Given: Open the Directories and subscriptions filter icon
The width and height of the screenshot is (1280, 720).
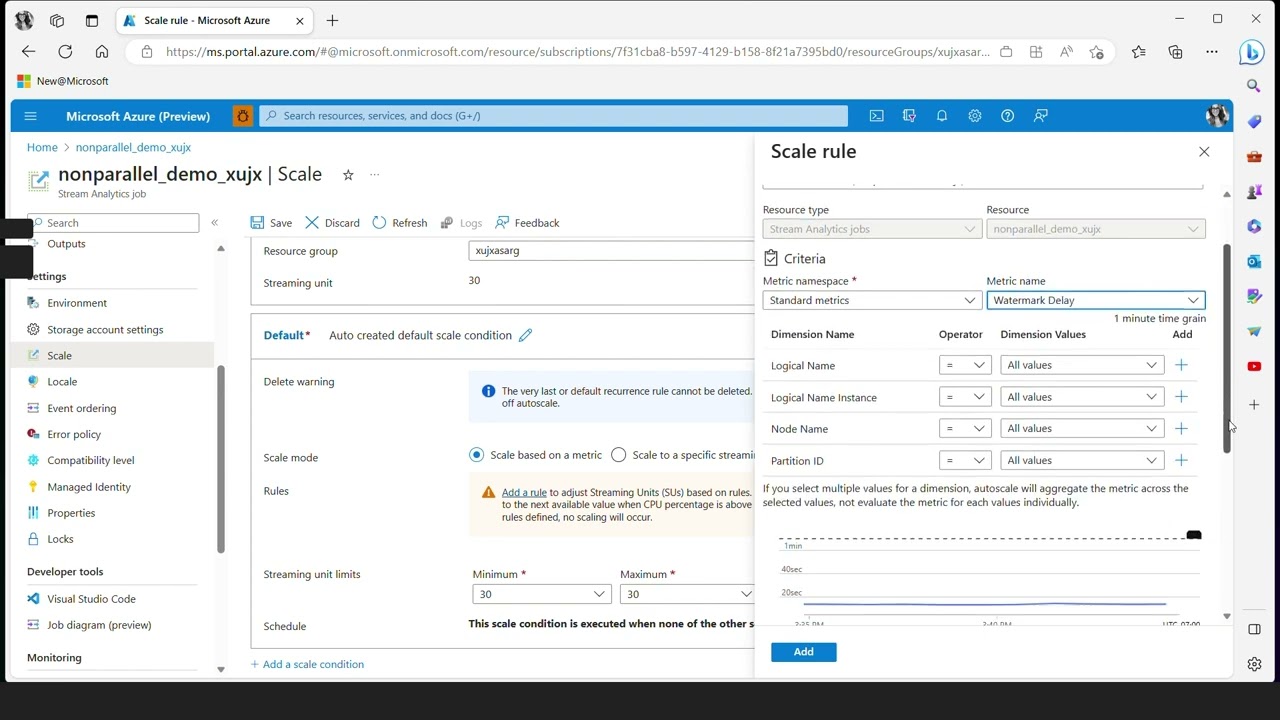Looking at the screenshot, I should coord(909,116).
